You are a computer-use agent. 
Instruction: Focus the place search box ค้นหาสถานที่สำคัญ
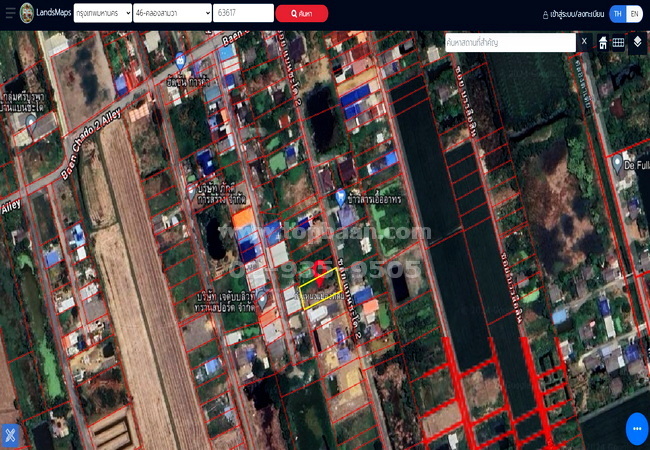coord(509,42)
